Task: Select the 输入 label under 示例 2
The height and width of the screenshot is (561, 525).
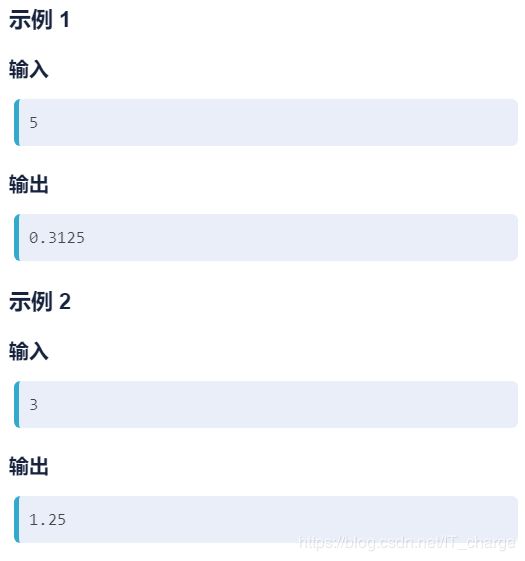Action: (x=29, y=351)
